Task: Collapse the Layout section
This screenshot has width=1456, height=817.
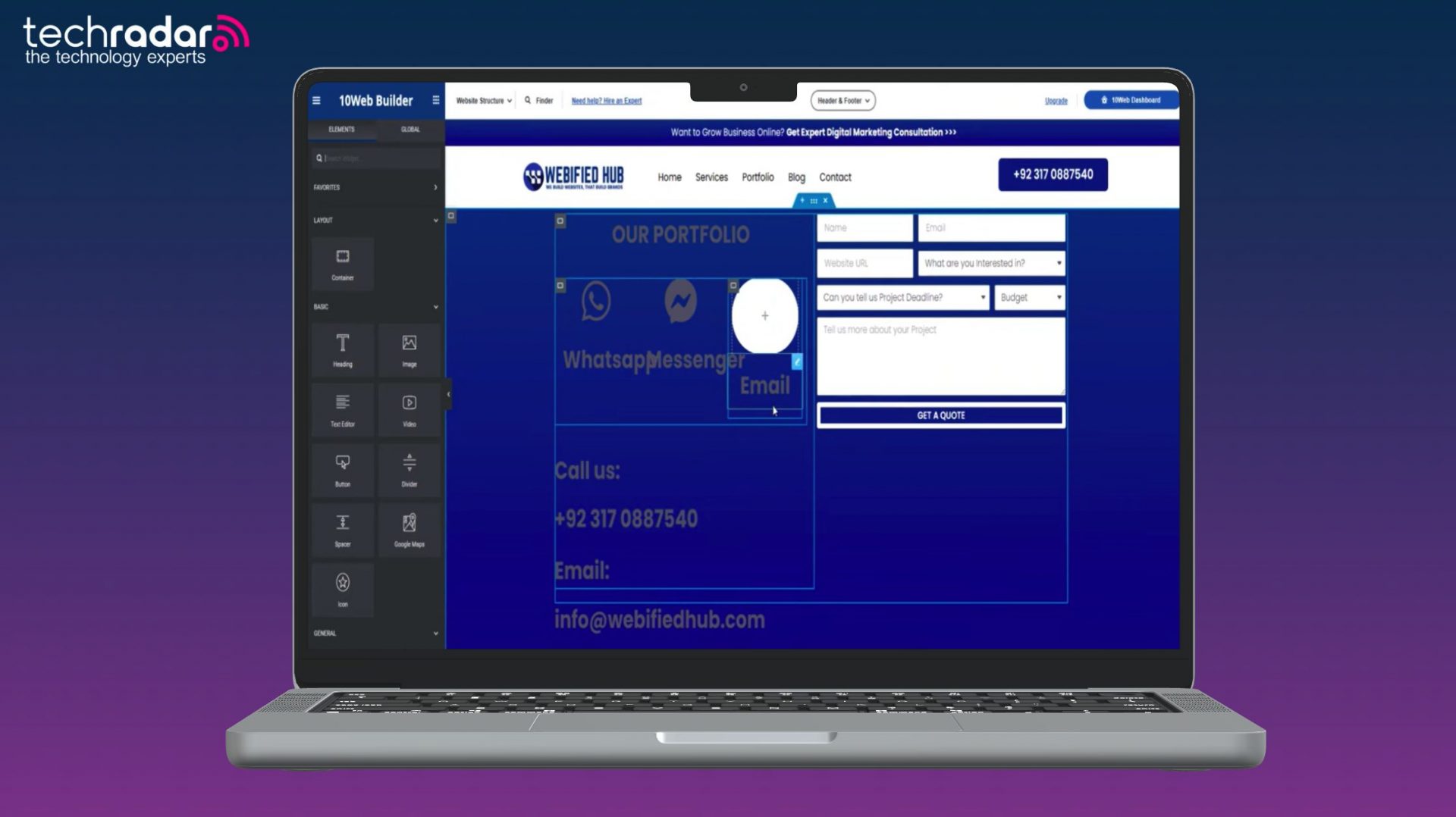Action: click(435, 221)
